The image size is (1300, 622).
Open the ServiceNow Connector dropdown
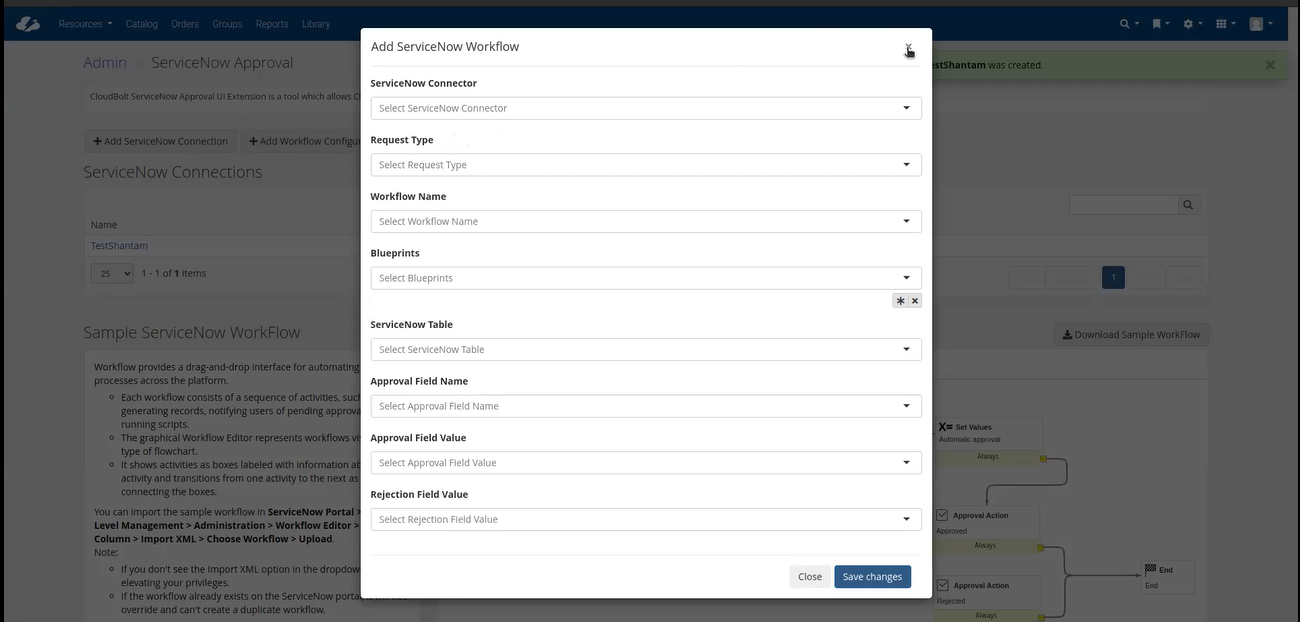point(645,108)
